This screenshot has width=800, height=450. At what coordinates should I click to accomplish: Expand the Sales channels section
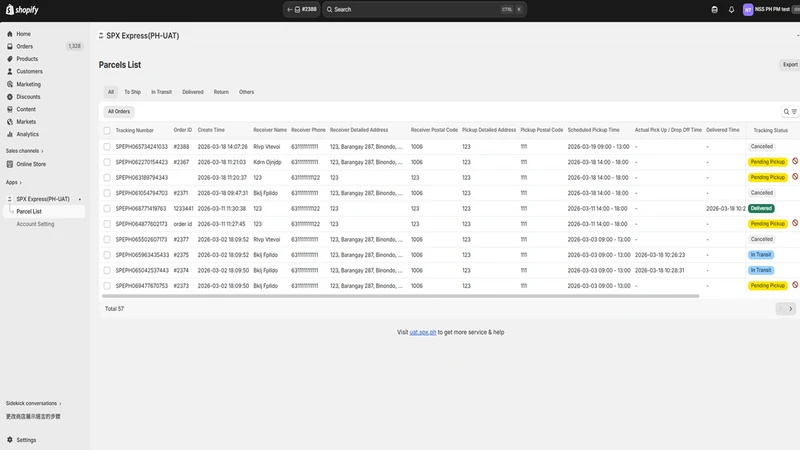click(x=24, y=151)
